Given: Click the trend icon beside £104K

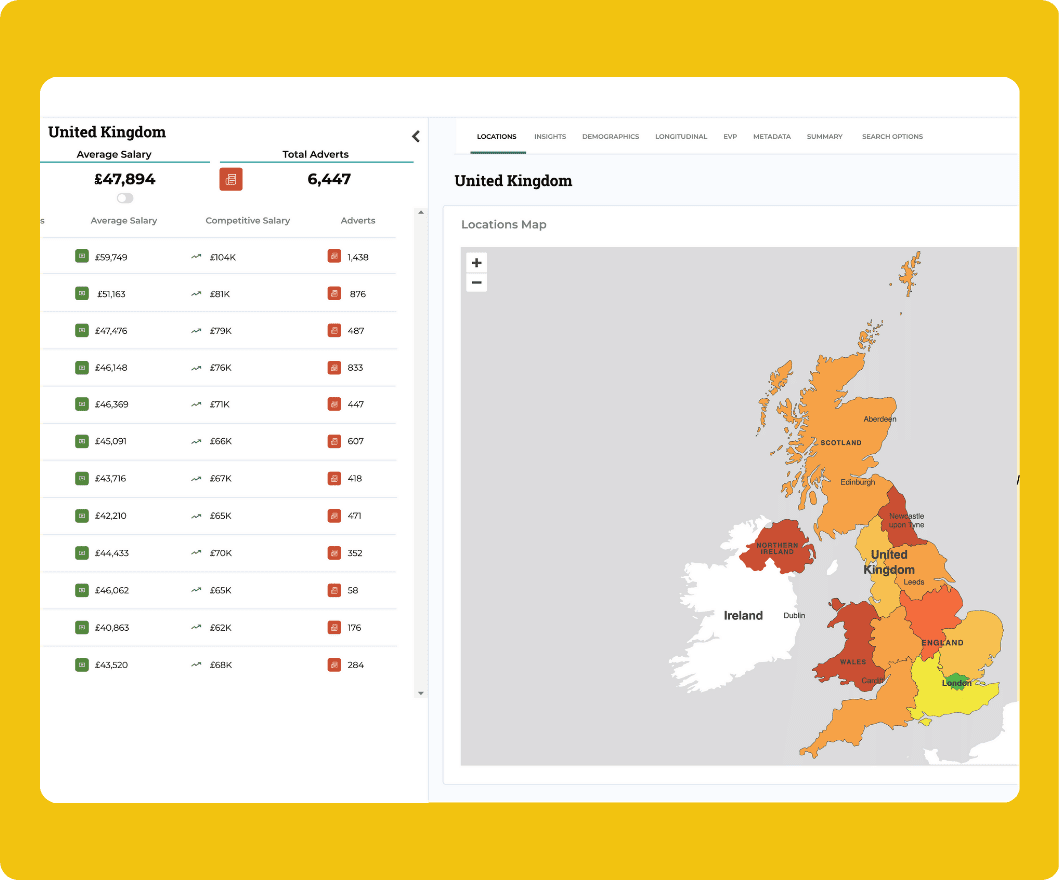Looking at the screenshot, I should point(196,257).
